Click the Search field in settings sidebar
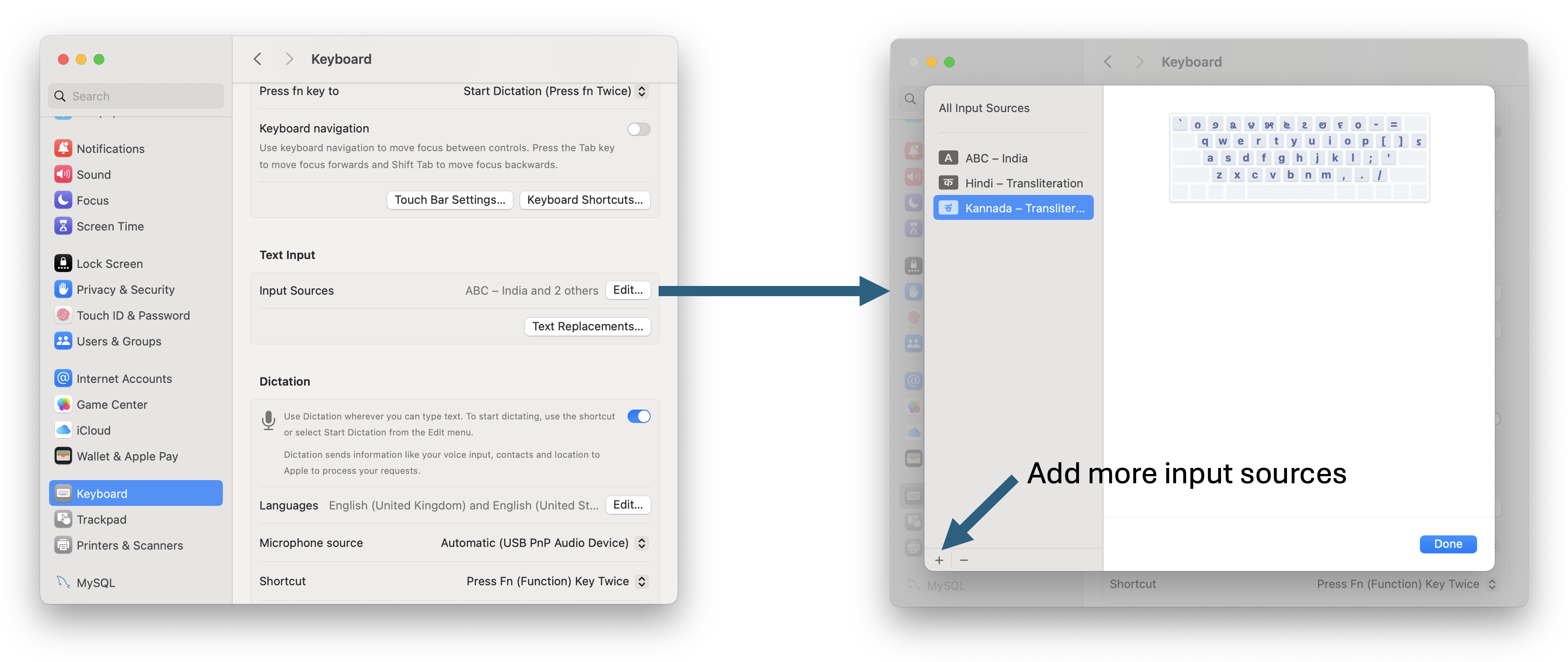This screenshot has width=1568, height=662. pyautogui.click(x=136, y=96)
